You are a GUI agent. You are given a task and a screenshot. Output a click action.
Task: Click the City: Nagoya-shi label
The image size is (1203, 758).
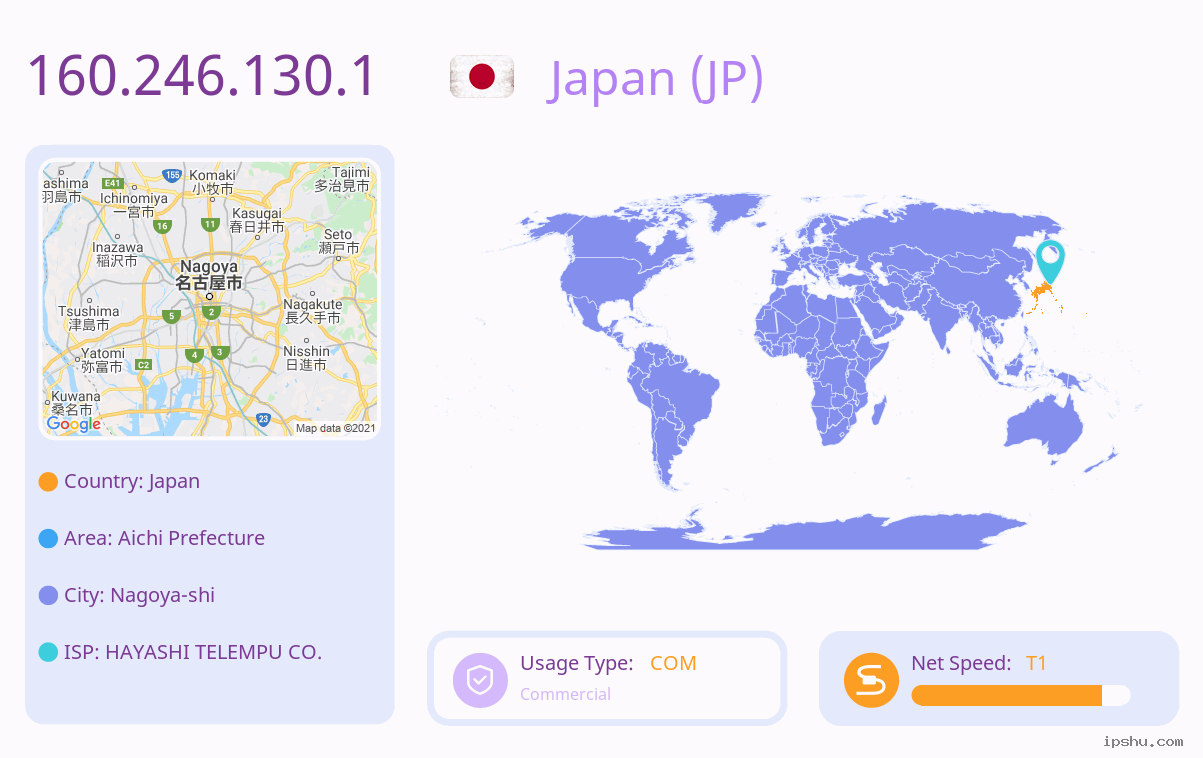click(139, 595)
